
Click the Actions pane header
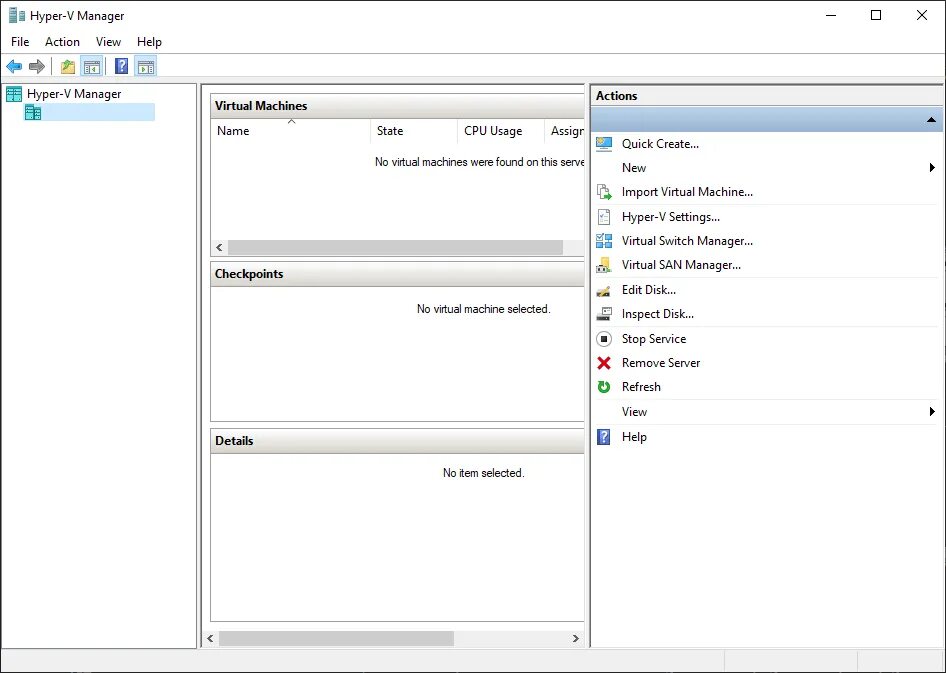click(x=767, y=96)
